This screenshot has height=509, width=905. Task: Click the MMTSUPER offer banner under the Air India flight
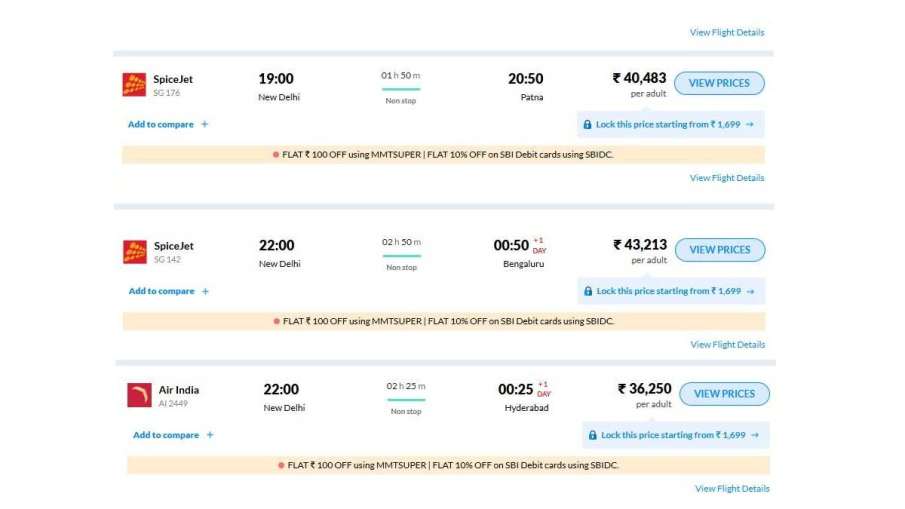point(448,465)
